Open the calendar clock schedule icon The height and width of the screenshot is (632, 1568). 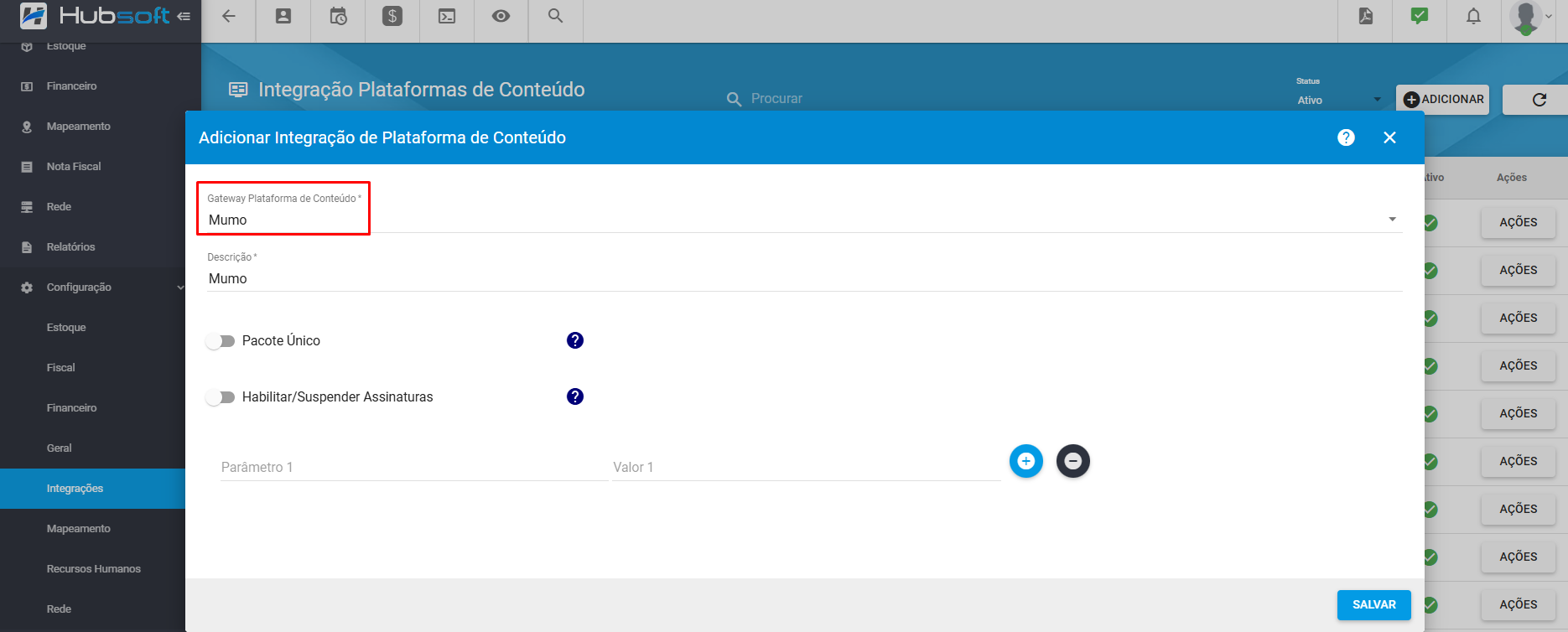tap(338, 16)
